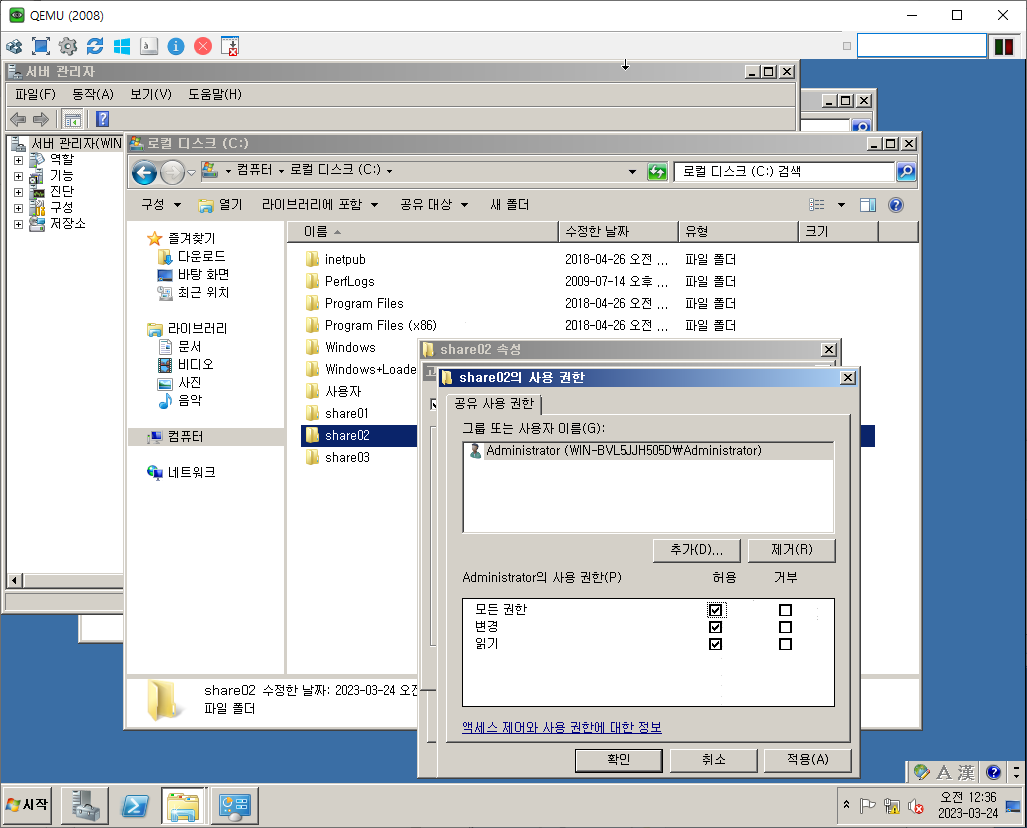The width and height of the screenshot is (1027, 828).
Task: Open the address bar history dropdown
Action: (x=632, y=172)
